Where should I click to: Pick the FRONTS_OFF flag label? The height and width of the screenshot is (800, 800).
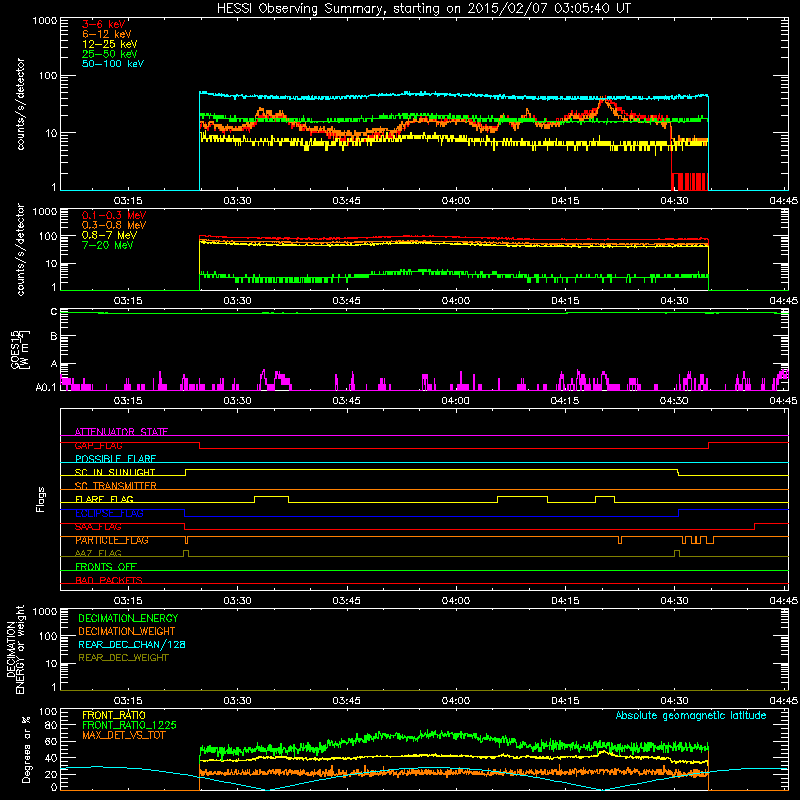106,567
